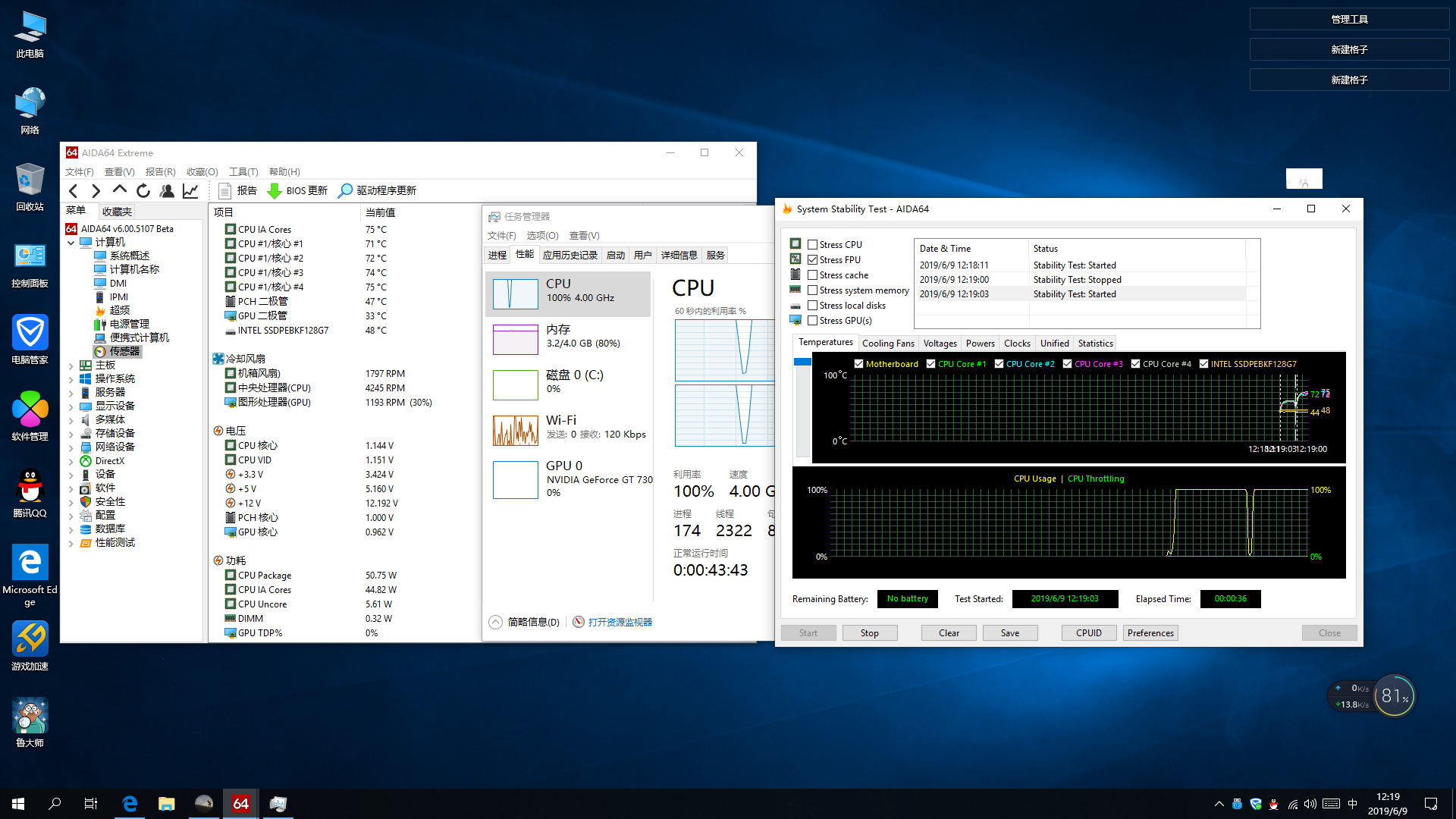The height and width of the screenshot is (819, 1456).
Task: Click the temperature graph vertical scrollbar thumb
Action: 802,362
